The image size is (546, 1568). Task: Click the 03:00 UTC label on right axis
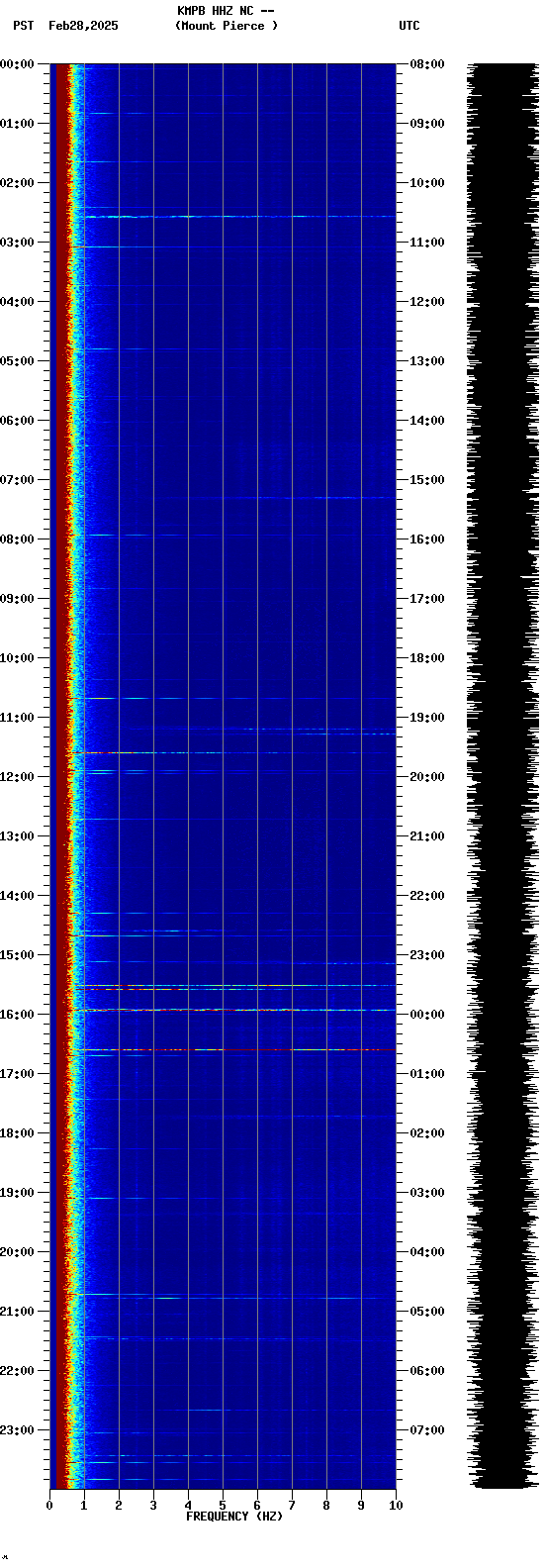(426, 1193)
